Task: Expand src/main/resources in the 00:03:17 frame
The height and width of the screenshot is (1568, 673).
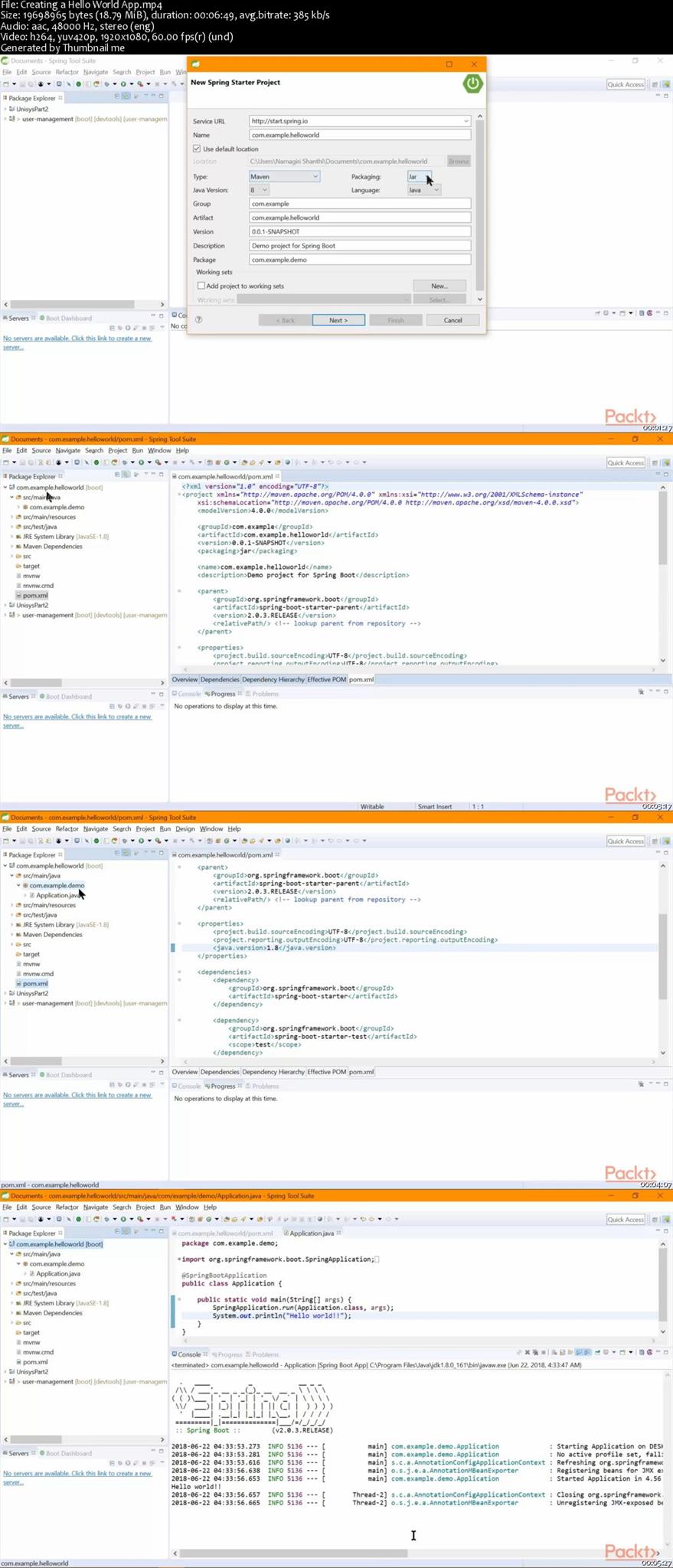Action: click(x=12, y=517)
